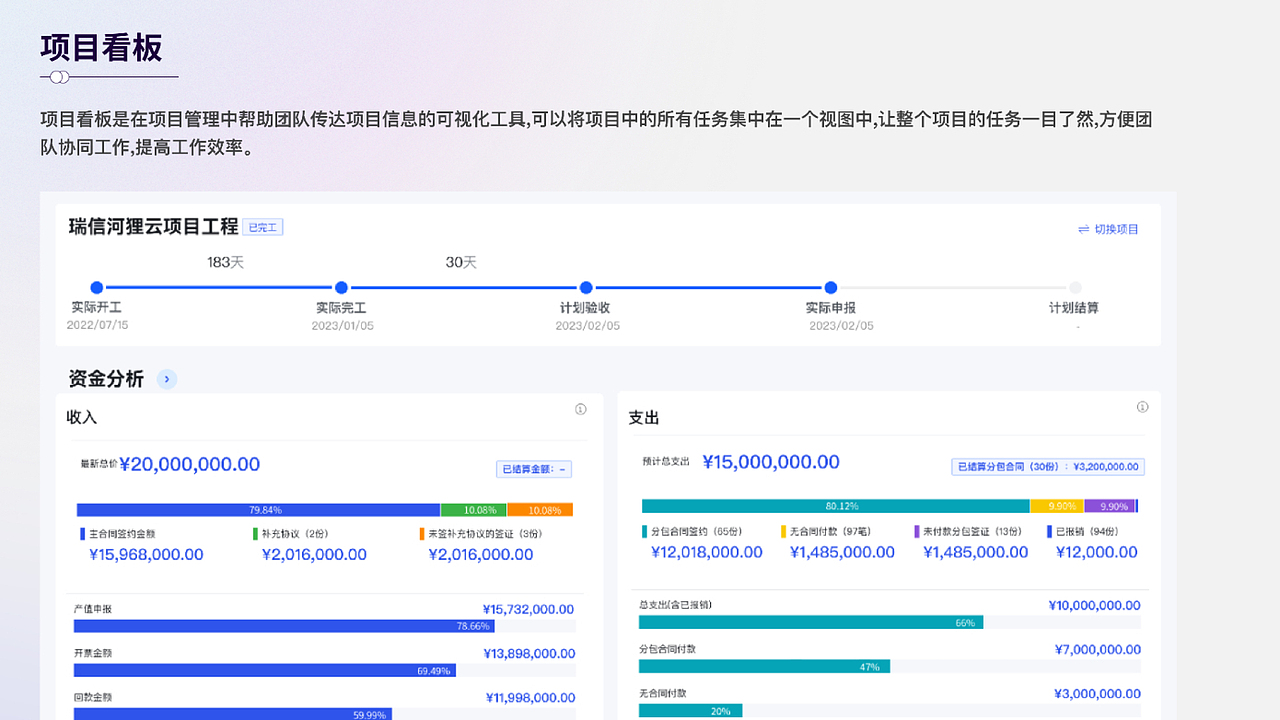Click the 已报销(94份) legend label
Image resolution: width=1280 pixels, height=720 pixels.
pos(1087,532)
